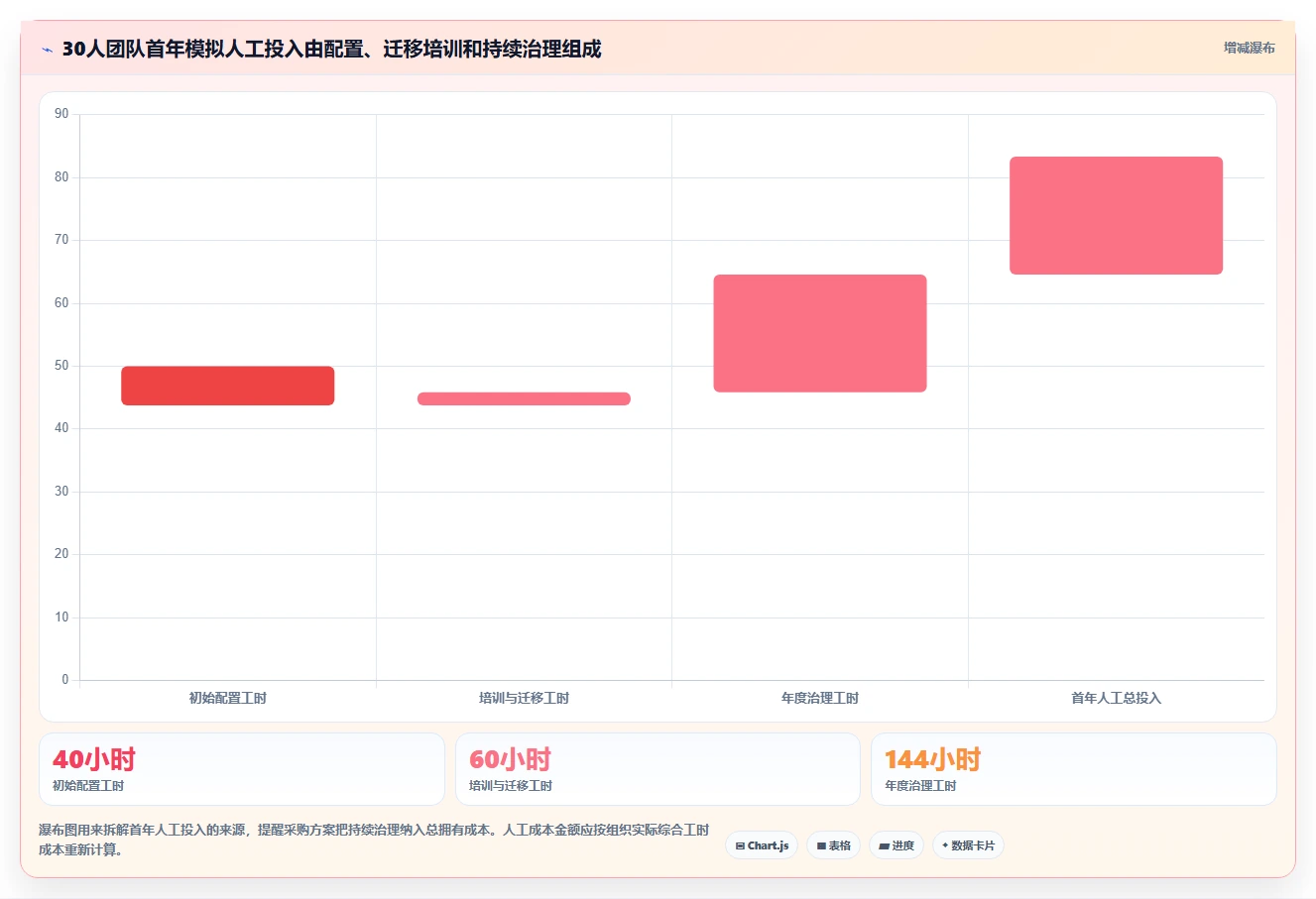Click the 首年人工总投入 bar

[x=1116, y=215]
